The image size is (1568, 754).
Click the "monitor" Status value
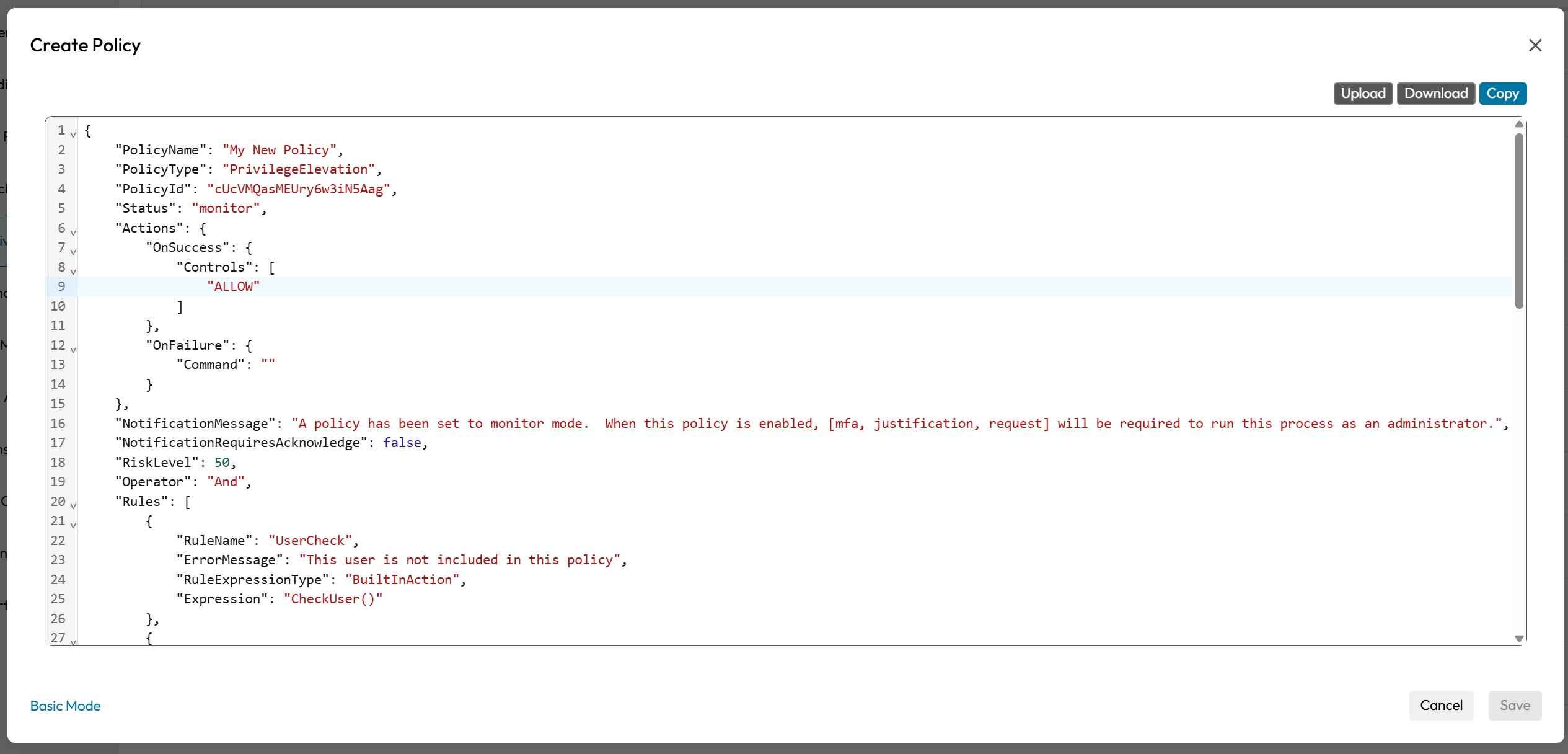click(x=226, y=208)
